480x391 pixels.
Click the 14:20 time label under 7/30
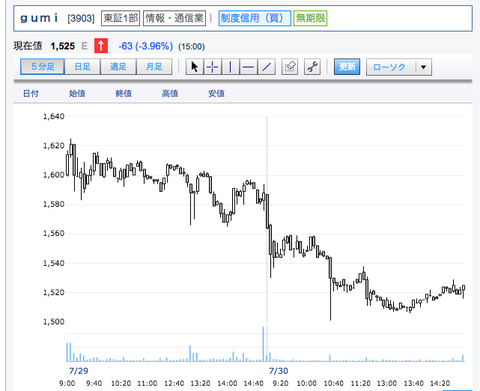pyautogui.click(x=440, y=384)
